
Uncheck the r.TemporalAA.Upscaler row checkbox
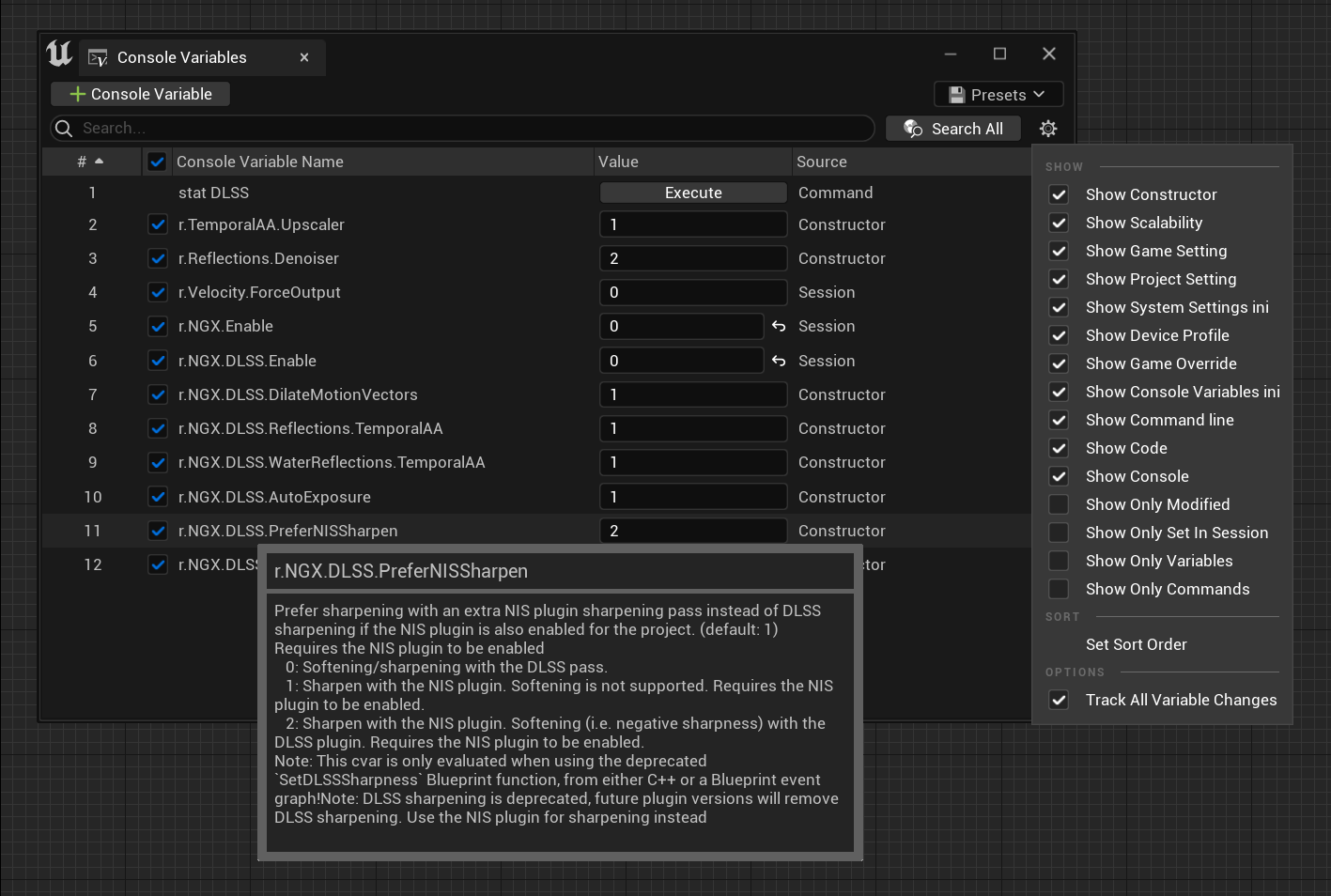tap(157, 224)
